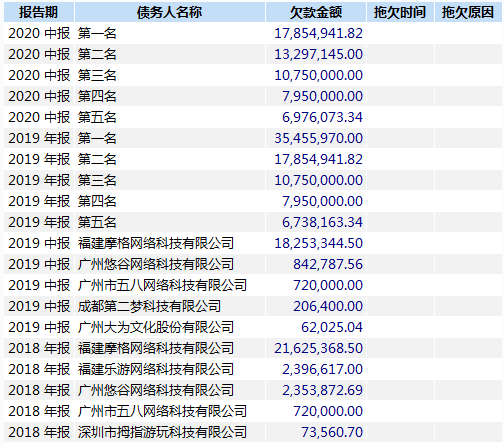Select amount 35,455,970.00 in 2019 年报
504x445 pixels.
pyautogui.click(x=318, y=138)
